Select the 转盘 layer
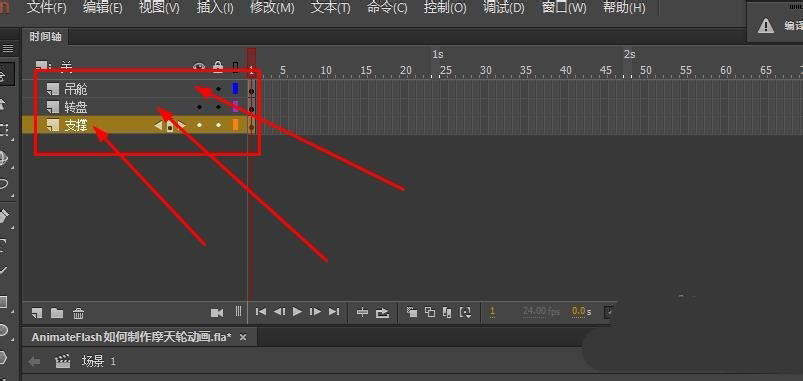 (76, 108)
